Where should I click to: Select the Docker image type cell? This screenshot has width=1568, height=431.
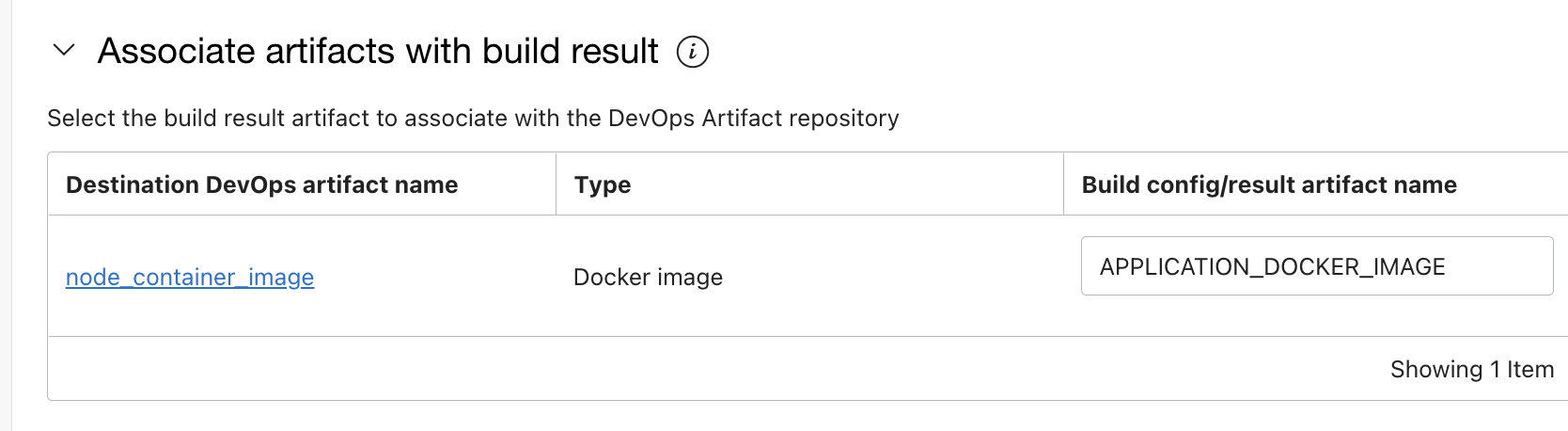click(x=649, y=277)
